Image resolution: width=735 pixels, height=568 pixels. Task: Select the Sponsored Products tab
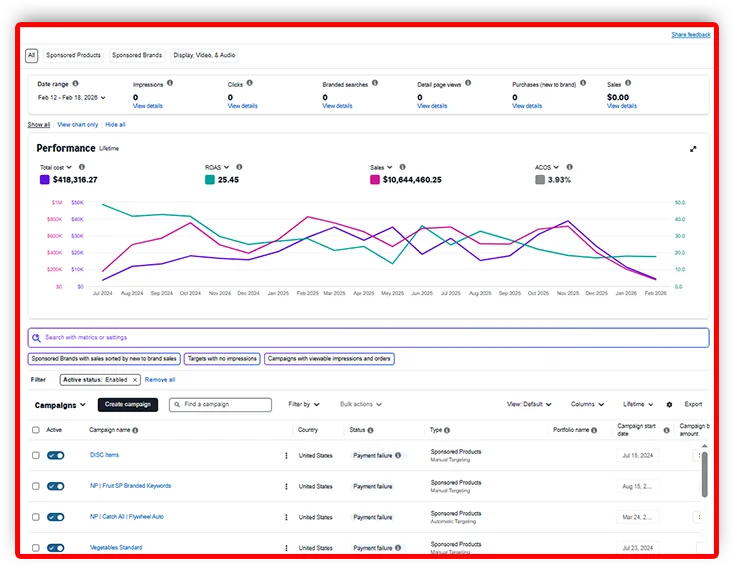click(74, 55)
